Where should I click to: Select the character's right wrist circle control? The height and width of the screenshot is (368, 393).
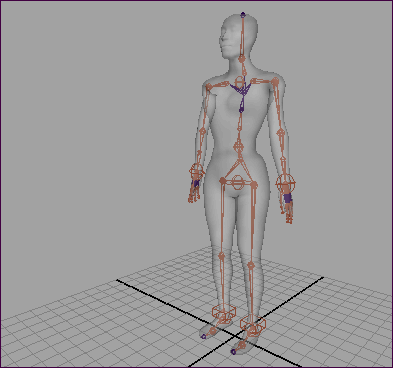pos(197,171)
